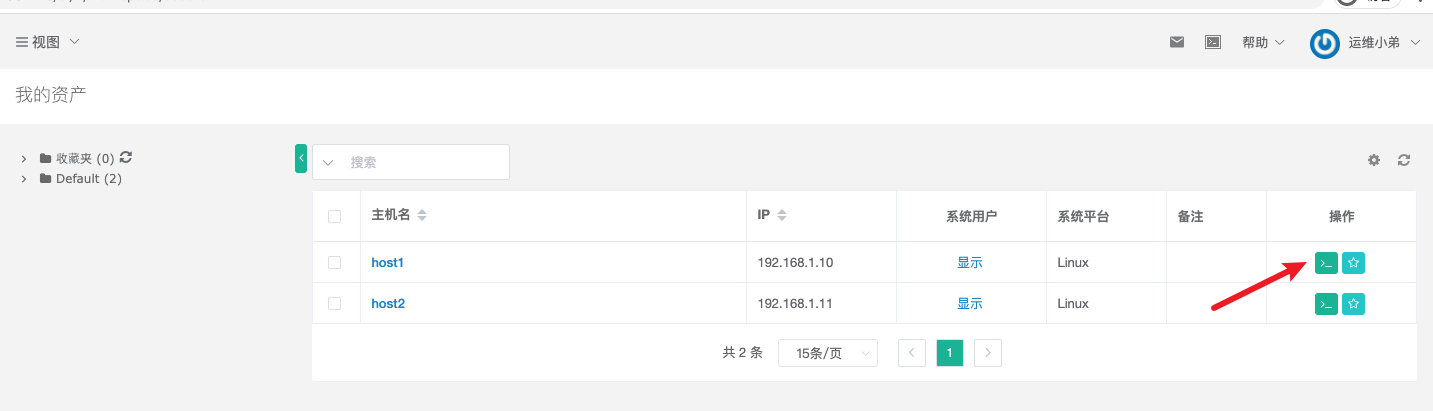Collapse the left tree panel

pos(301,158)
